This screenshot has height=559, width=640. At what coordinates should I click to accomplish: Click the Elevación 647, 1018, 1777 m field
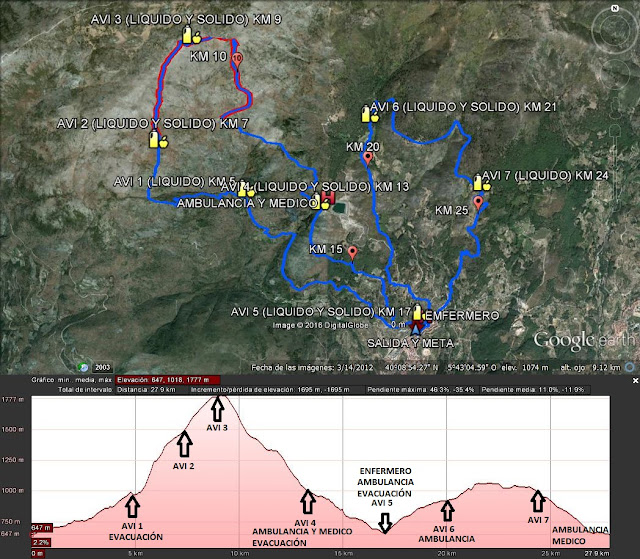pyautogui.click(x=168, y=380)
